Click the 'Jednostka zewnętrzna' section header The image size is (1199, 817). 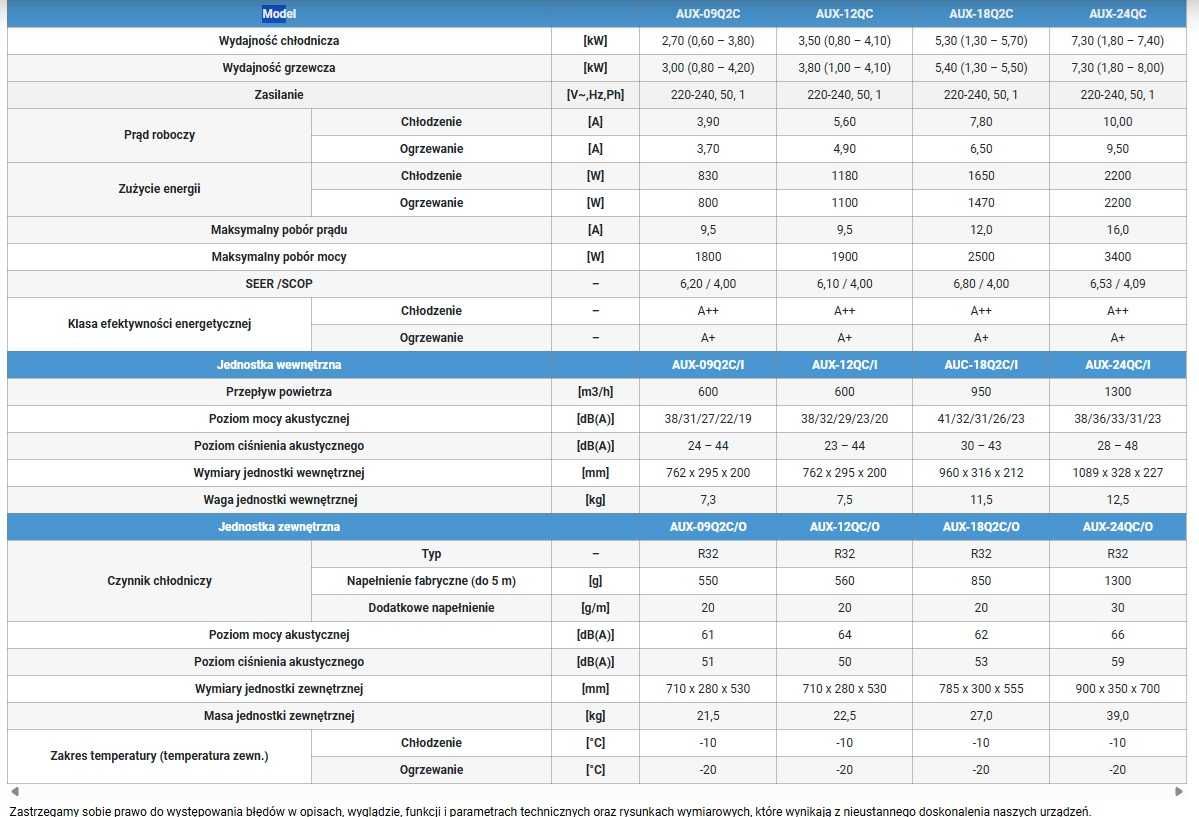[279, 527]
